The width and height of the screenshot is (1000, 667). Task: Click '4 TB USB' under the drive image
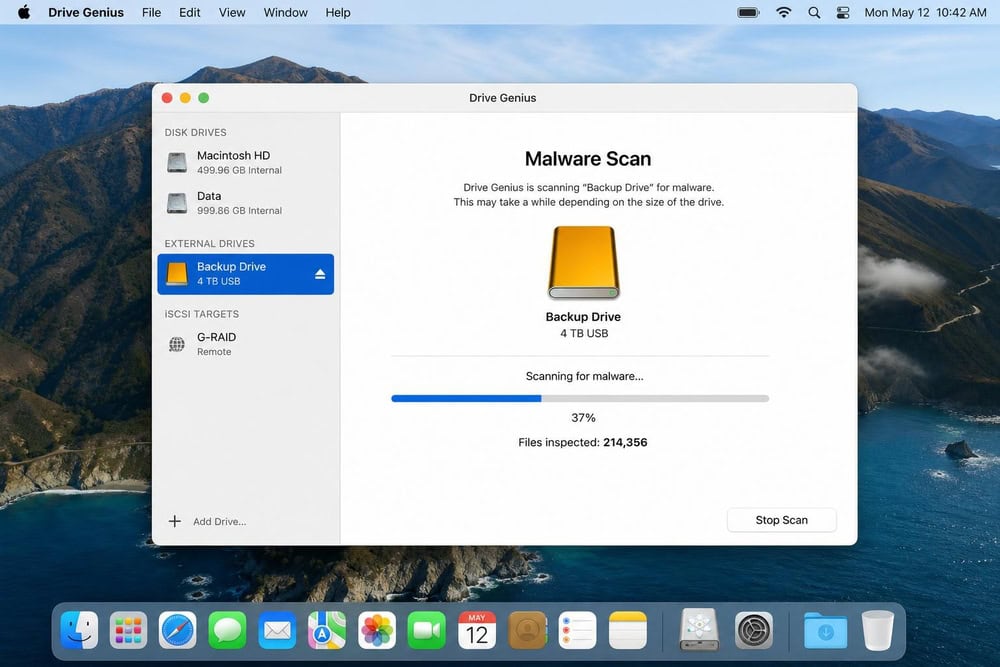[x=584, y=334]
